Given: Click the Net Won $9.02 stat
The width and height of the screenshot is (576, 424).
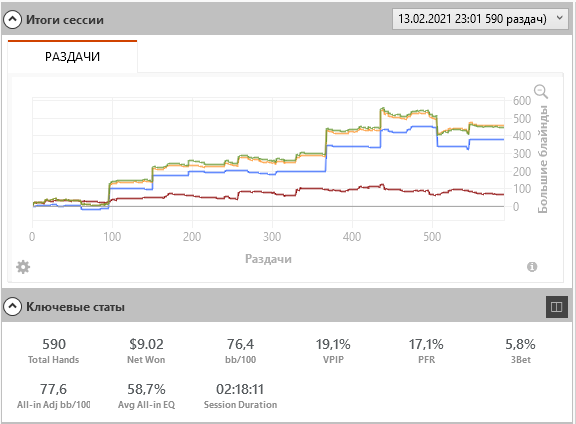Looking at the screenshot, I should [146, 351].
